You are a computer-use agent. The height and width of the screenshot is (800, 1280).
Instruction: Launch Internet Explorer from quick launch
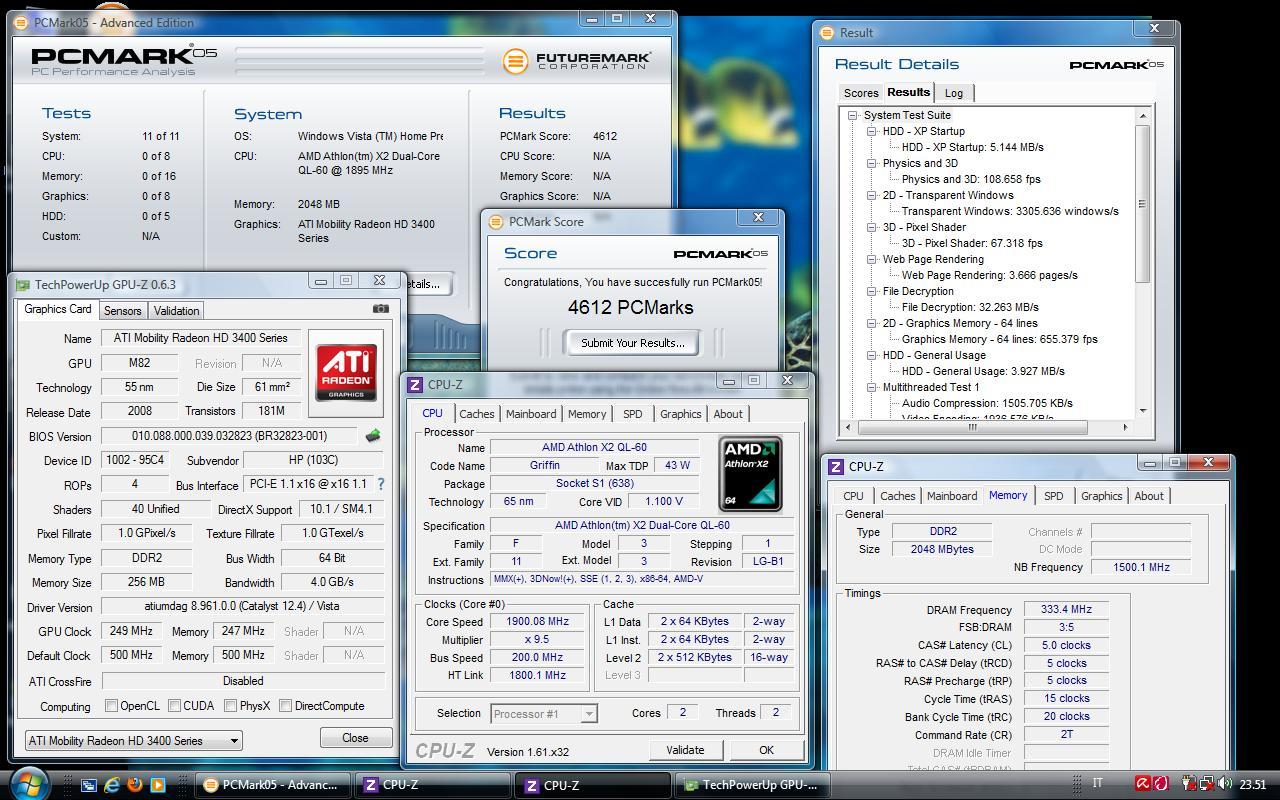(x=112, y=785)
